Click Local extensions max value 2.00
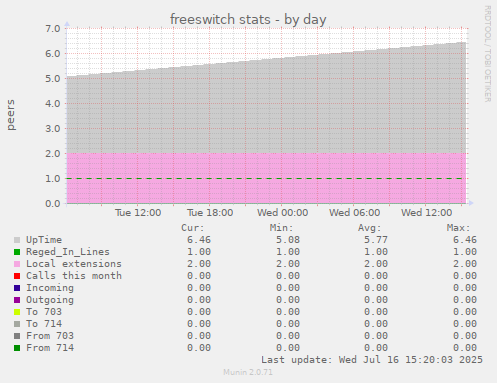The image size is (497, 383). (465, 264)
